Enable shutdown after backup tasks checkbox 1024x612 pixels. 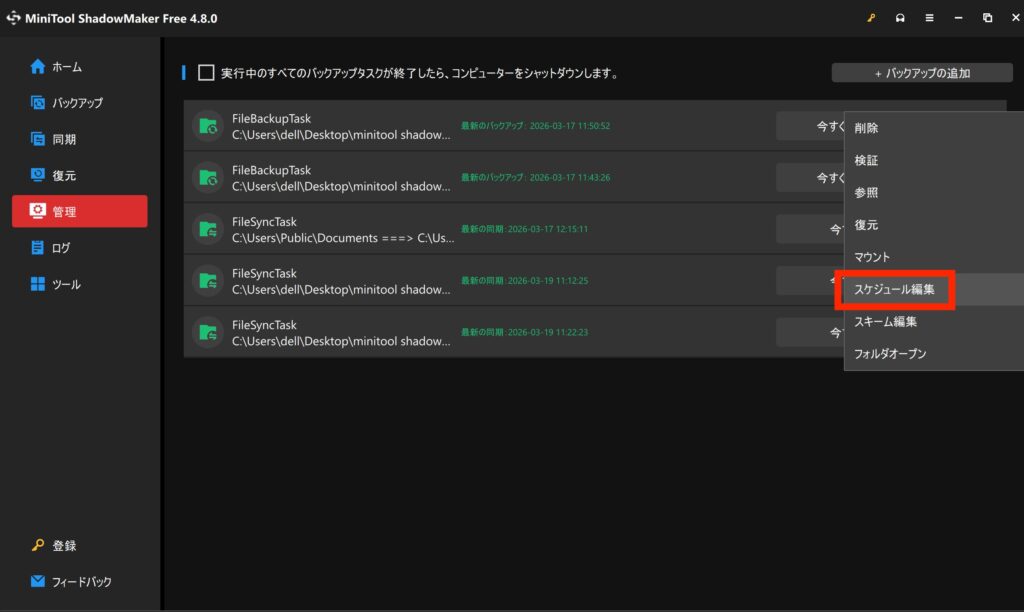pyautogui.click(x=206, y=73)
